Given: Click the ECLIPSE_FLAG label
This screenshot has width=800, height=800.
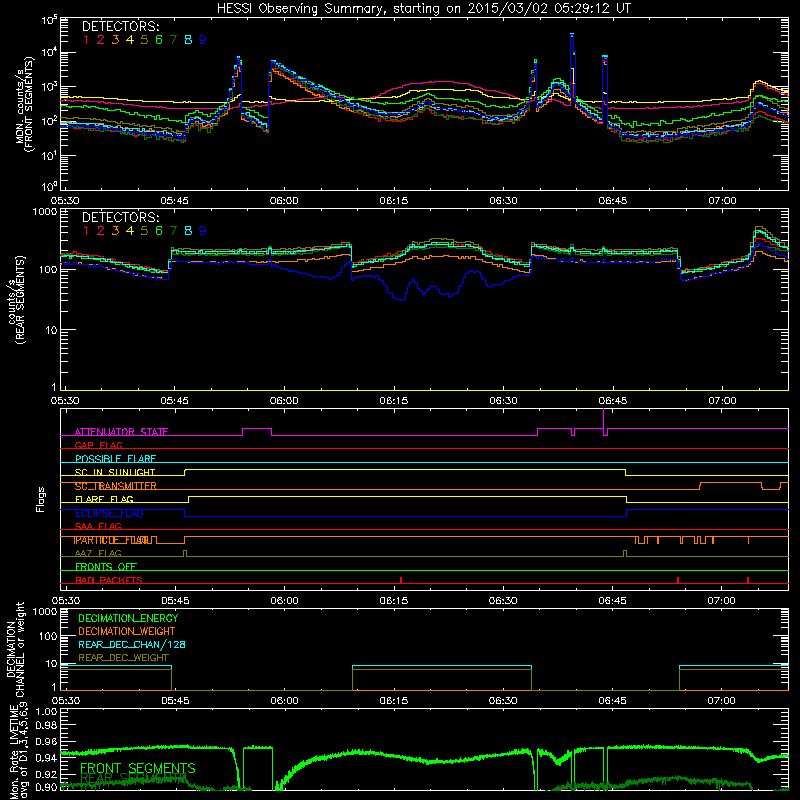Looking at the screenshot, I should [109, 513].
